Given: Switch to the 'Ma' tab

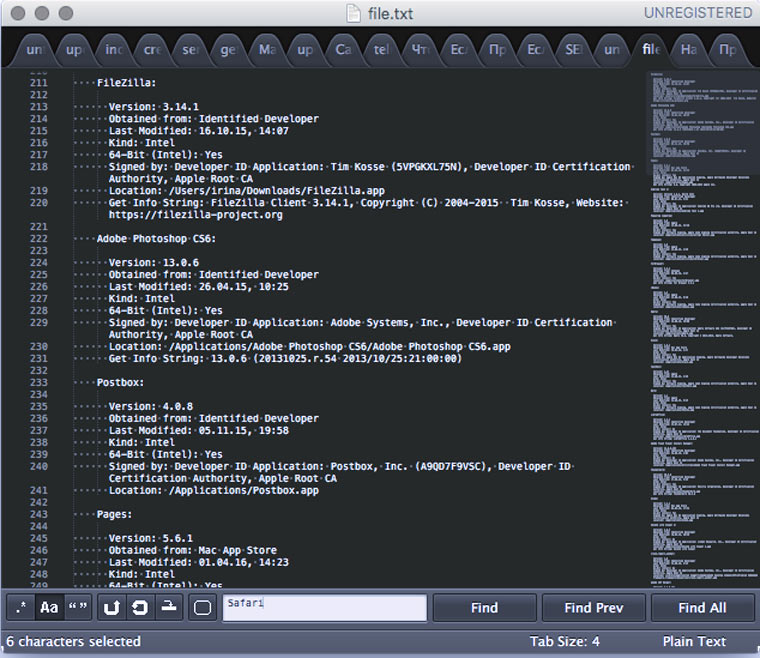Looking at the screenshot, I should 267,49.
